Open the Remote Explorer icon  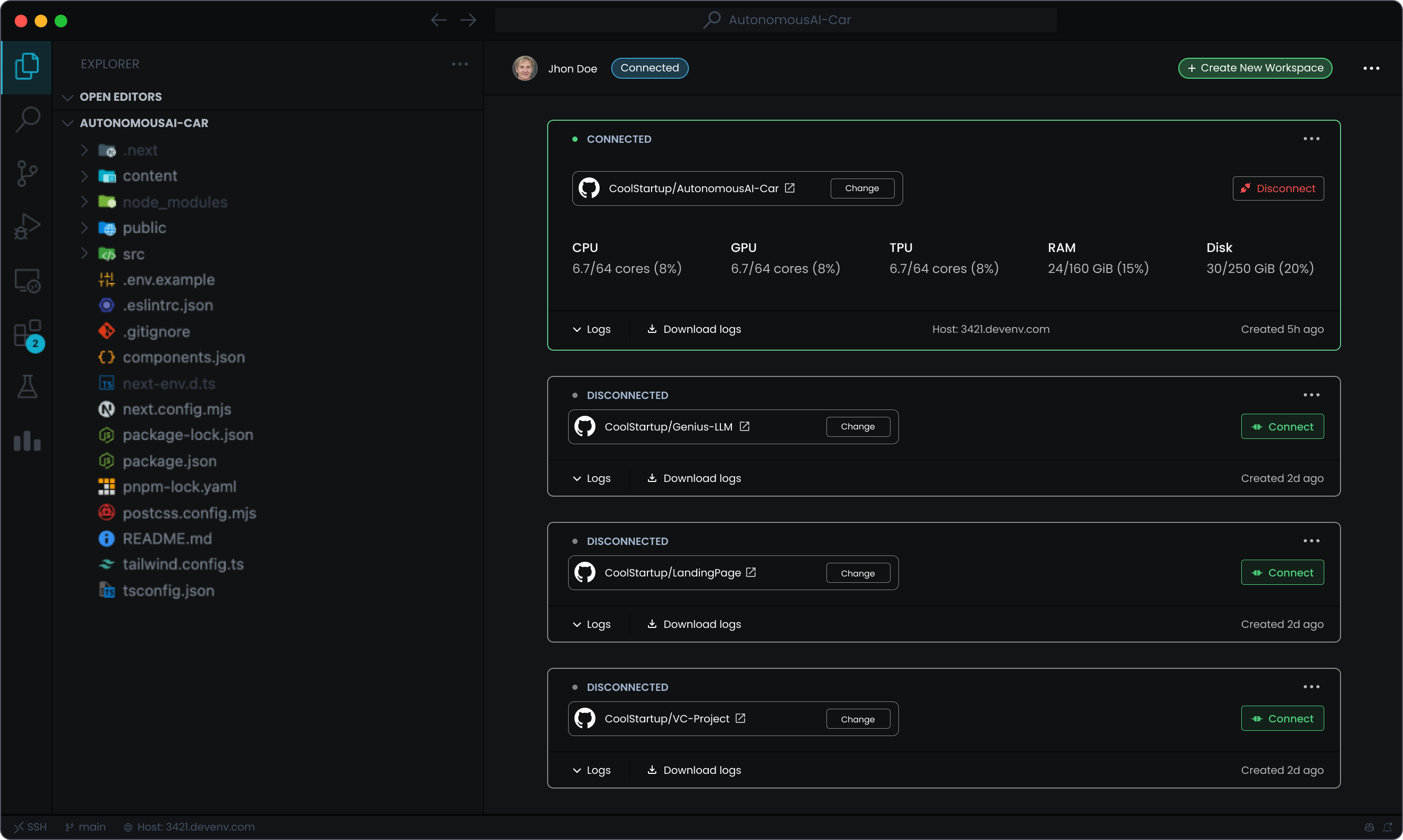click(27, 280)
